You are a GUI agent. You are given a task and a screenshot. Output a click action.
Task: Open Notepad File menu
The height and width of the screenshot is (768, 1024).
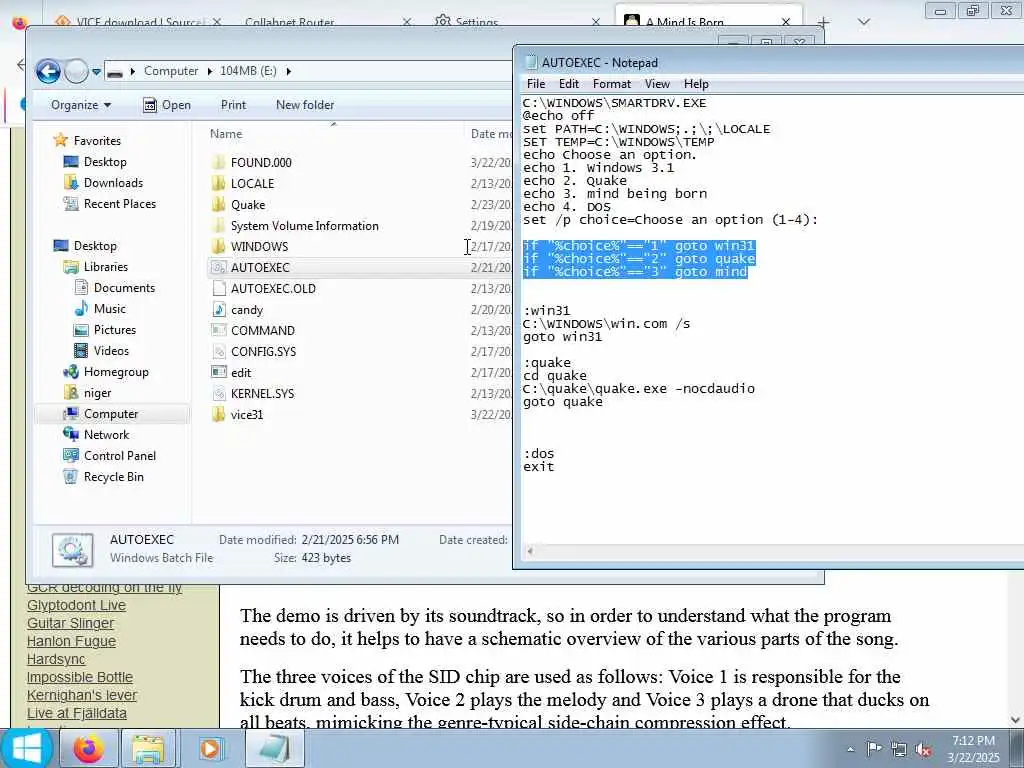pyautogui.click(x=536, y=84)
